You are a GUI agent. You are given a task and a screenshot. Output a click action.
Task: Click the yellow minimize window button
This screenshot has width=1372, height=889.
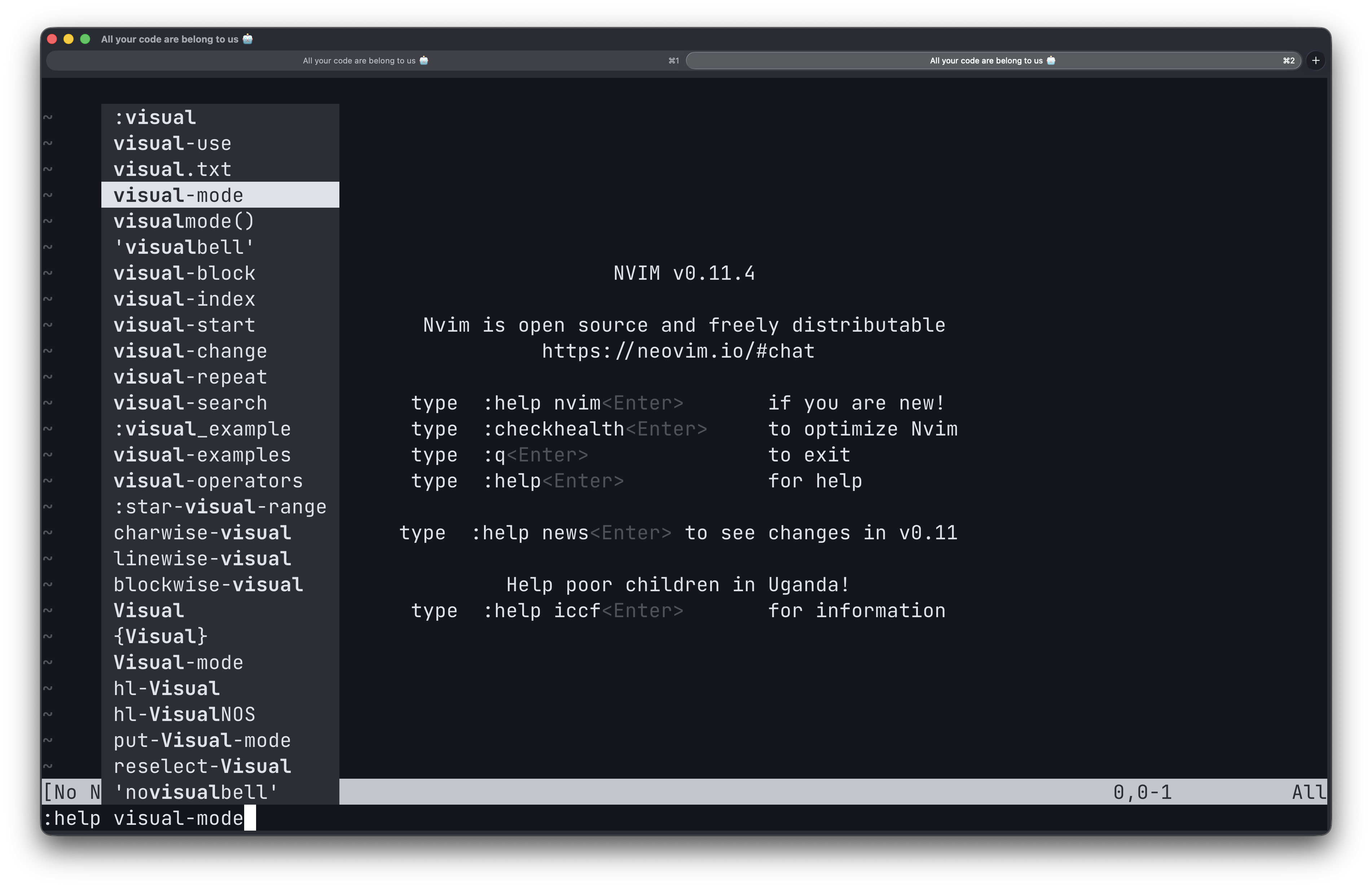tap(69, 39)
